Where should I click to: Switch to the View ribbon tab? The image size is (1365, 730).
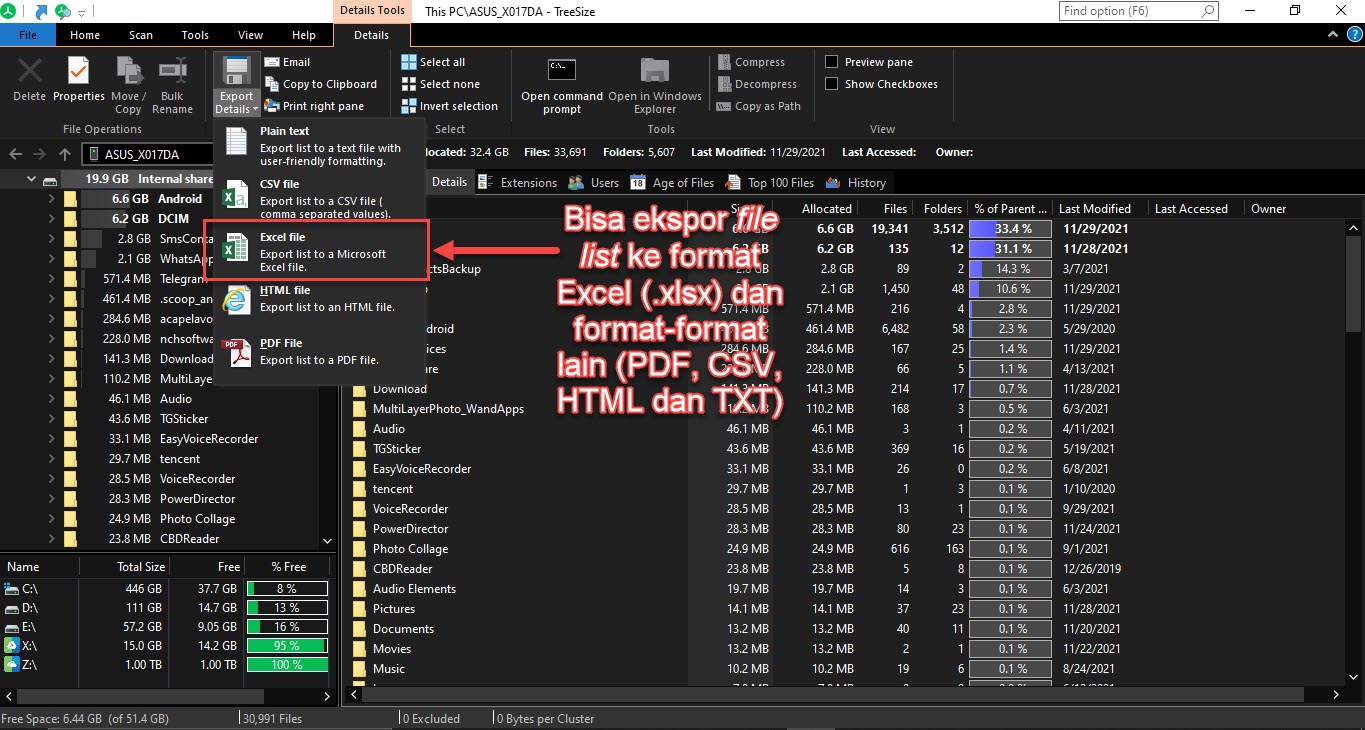pyautogui.click(x=251, y=35)
